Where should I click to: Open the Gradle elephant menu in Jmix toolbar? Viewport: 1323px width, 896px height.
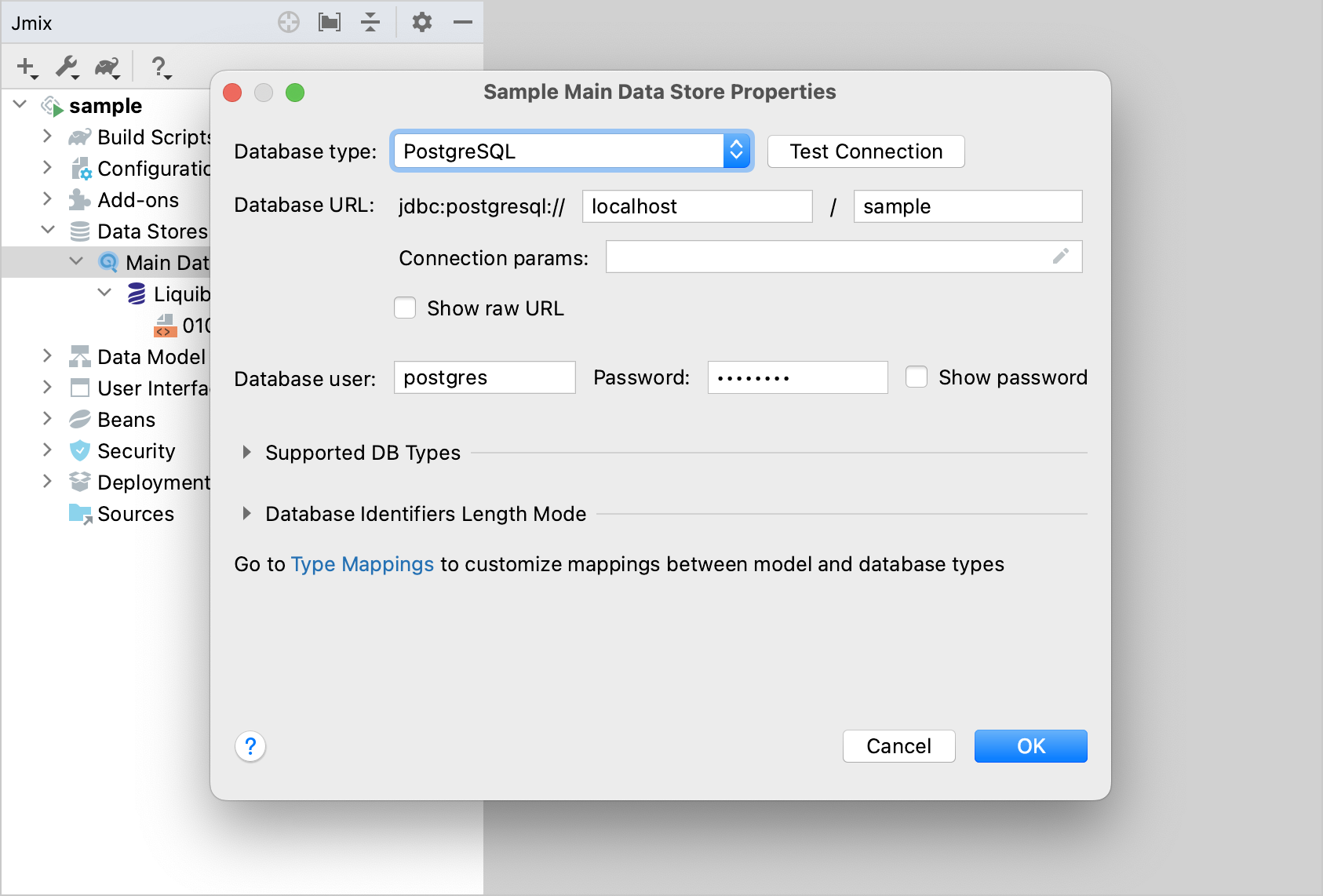[x=108, y=68]
